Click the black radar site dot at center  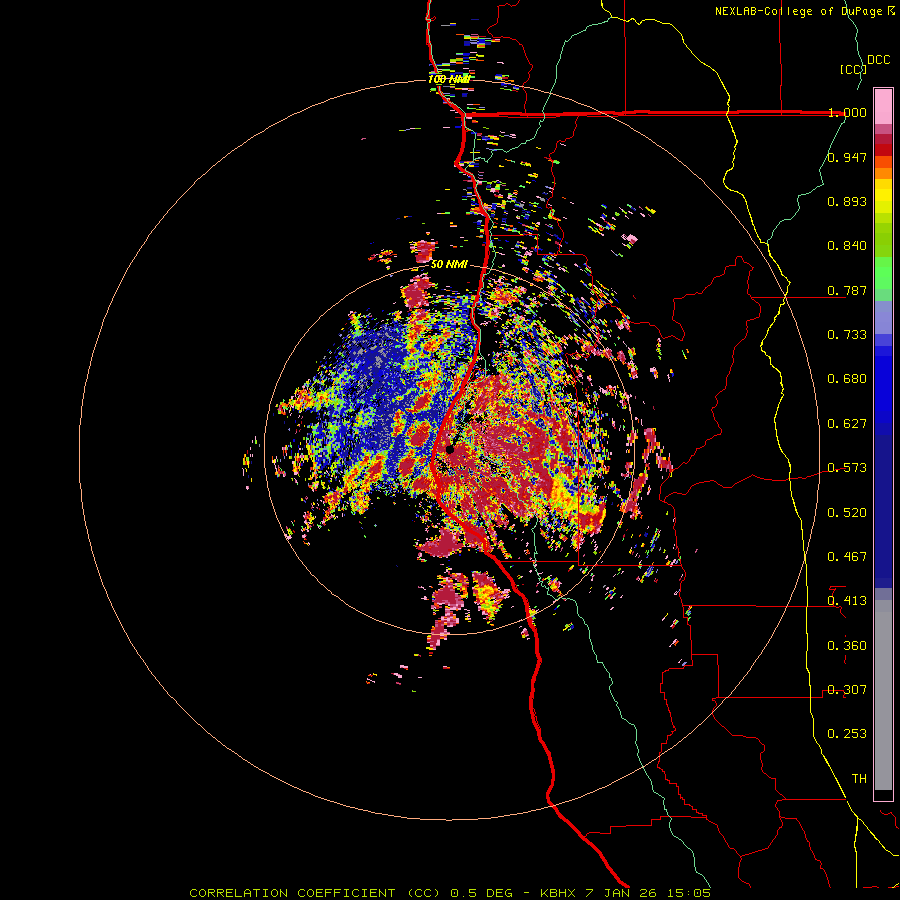point(450,449)
